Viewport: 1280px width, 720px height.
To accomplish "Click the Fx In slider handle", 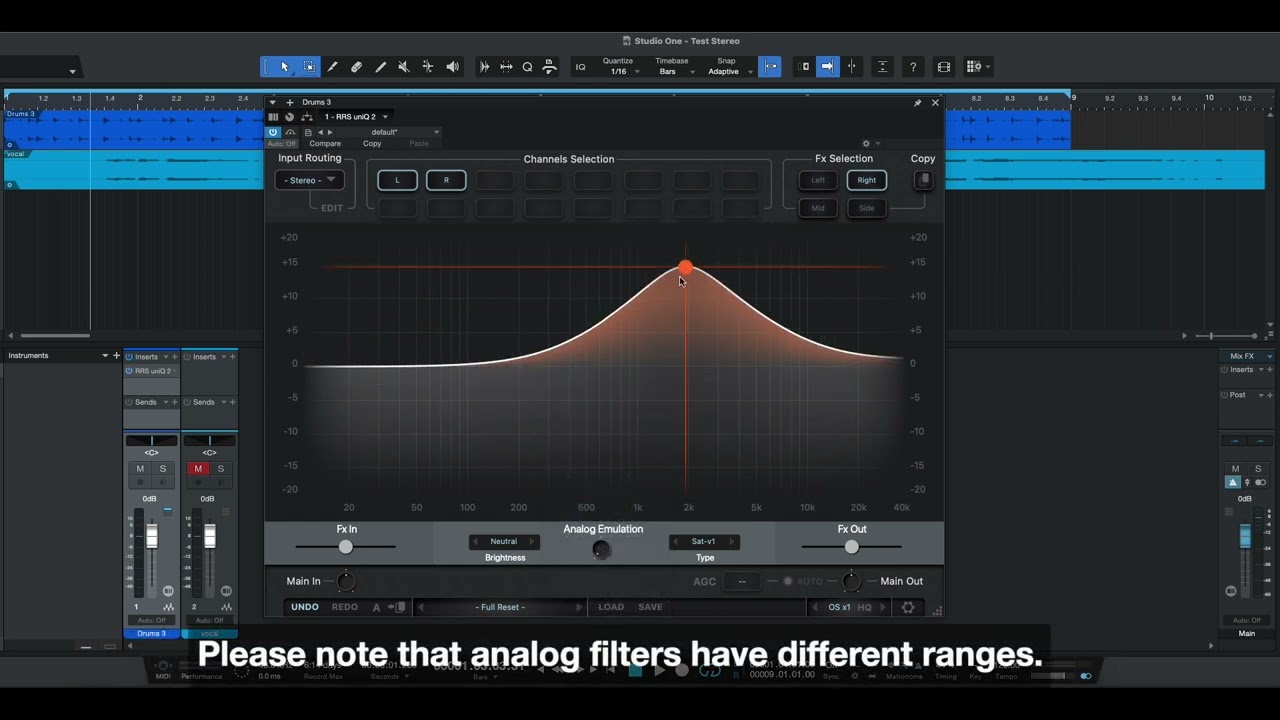I will [x=346, y=547].
